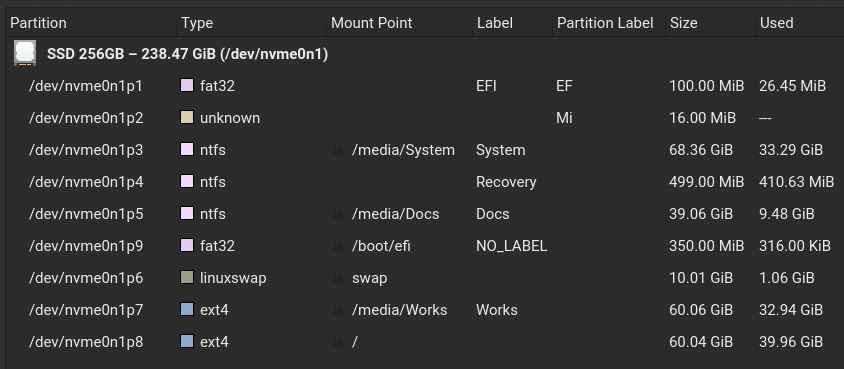Click the lock icon beside /media/Works
Image resolution: width=844 pixels, height=369 pixels.
tap(338, 310)
